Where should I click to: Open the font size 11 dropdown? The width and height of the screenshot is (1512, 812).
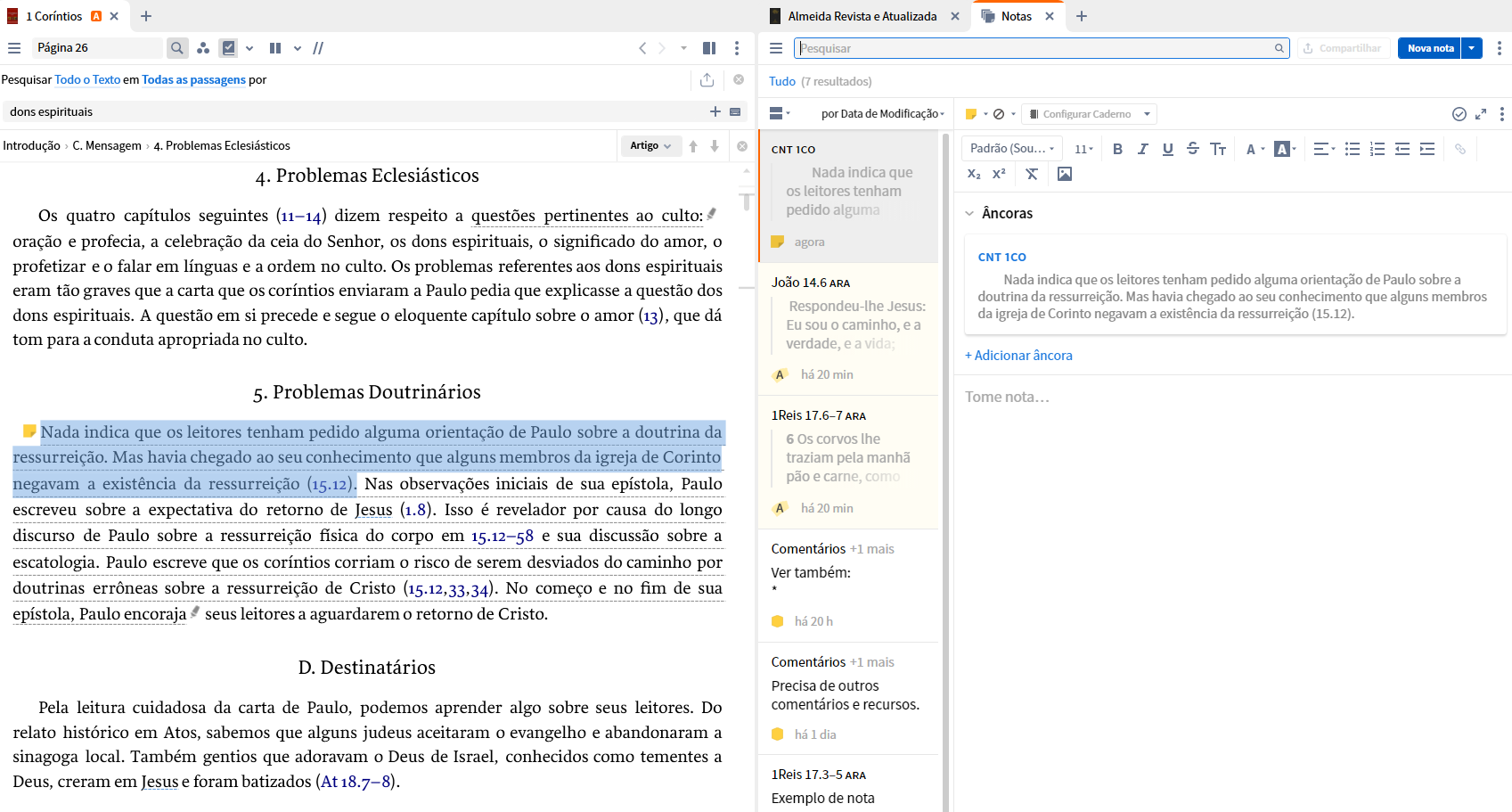pos(1083,149)
